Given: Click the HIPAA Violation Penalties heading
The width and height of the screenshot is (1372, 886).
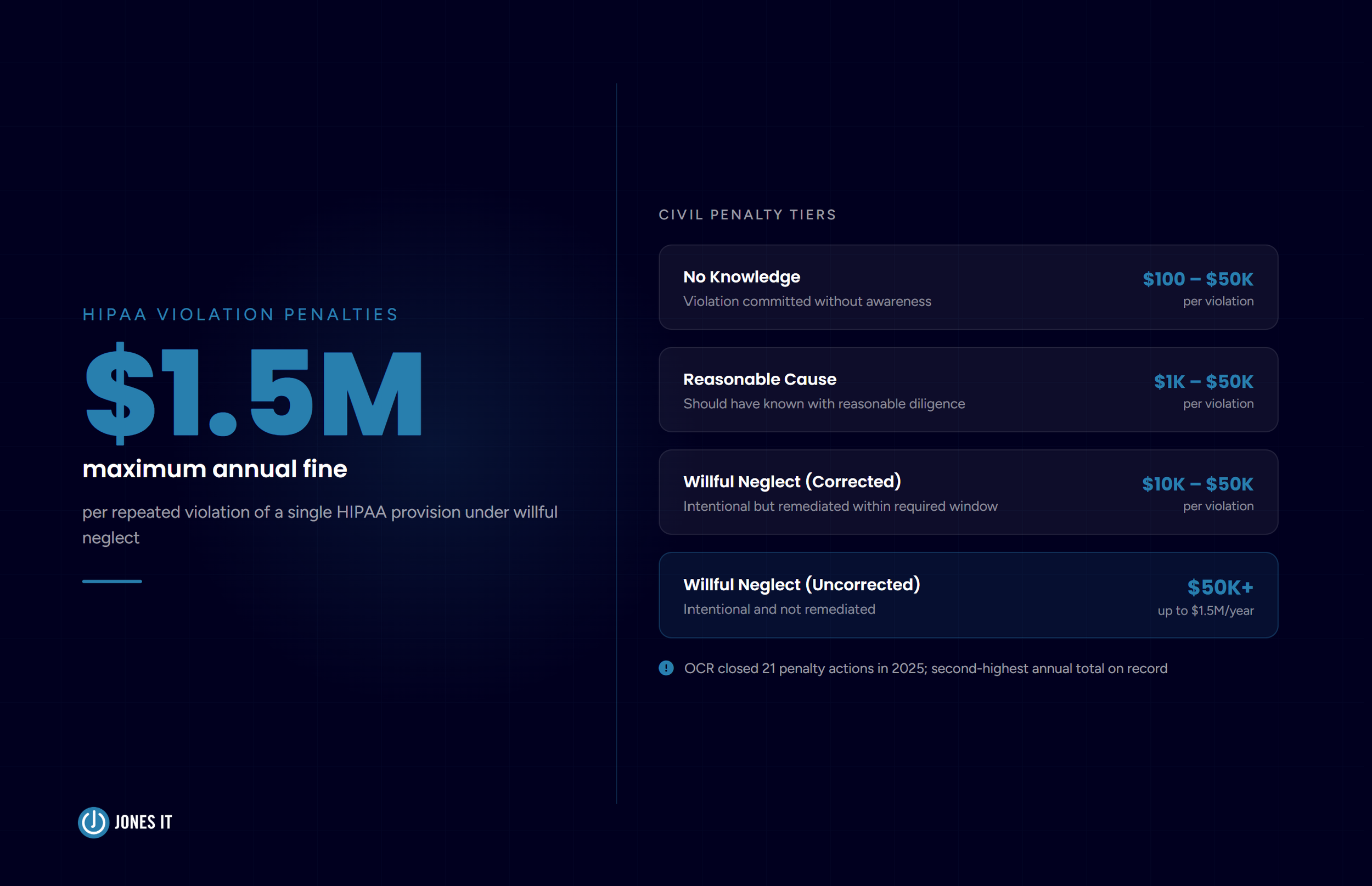Looking at the screenshot, I should point(240,314).
